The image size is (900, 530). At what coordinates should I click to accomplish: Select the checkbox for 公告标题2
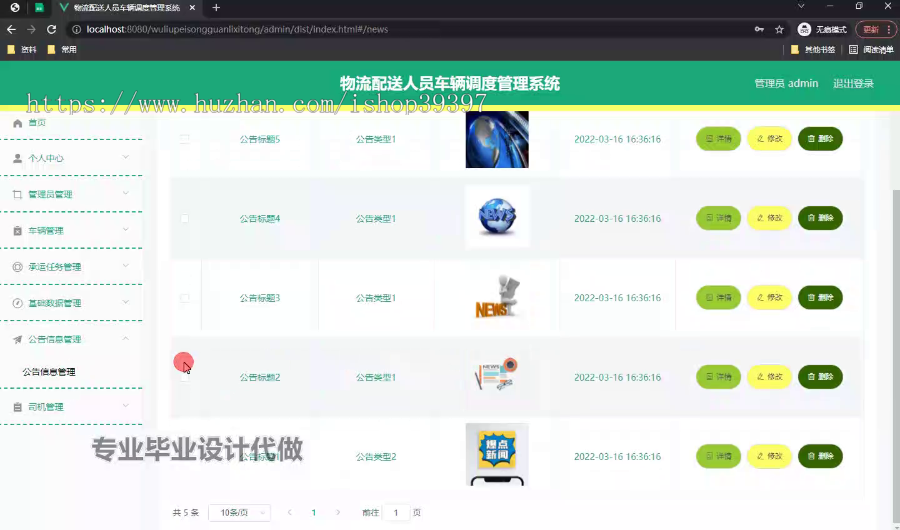pos(185,377)
